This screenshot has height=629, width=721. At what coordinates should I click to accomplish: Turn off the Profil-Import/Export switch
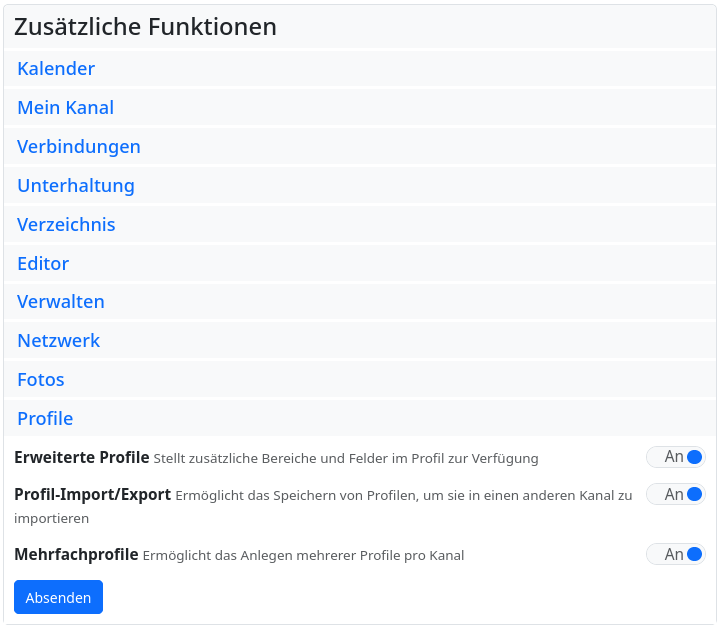pos(676,494)
